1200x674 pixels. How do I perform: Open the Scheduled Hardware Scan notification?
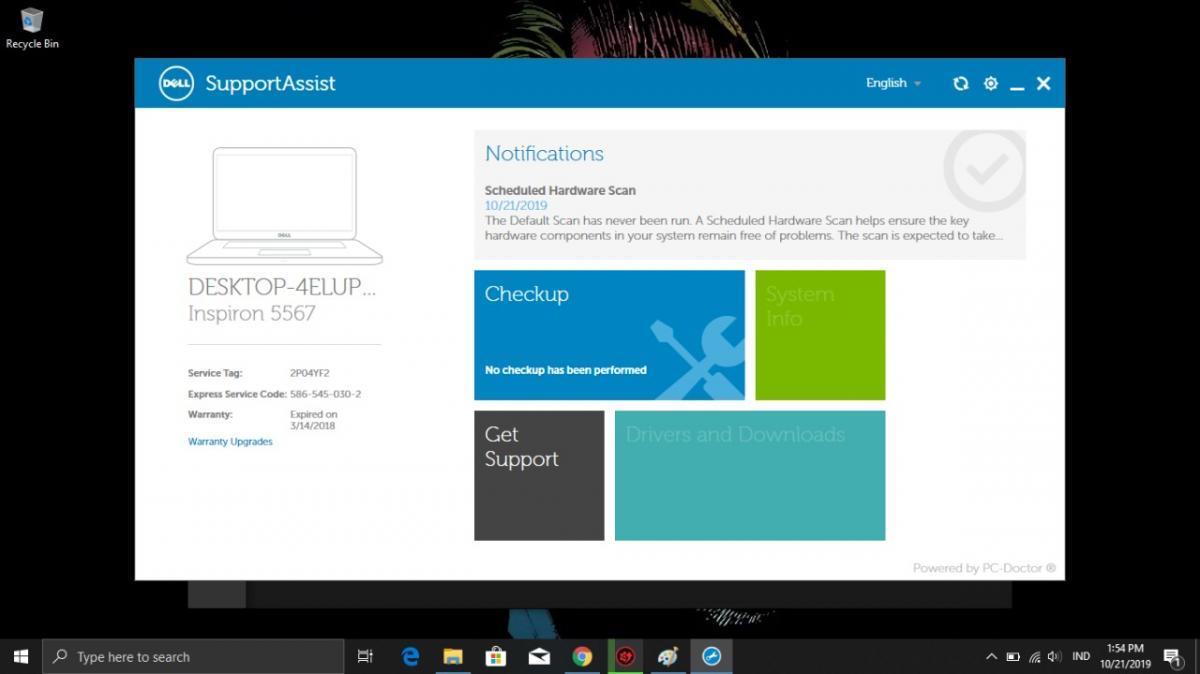[560, 190]
